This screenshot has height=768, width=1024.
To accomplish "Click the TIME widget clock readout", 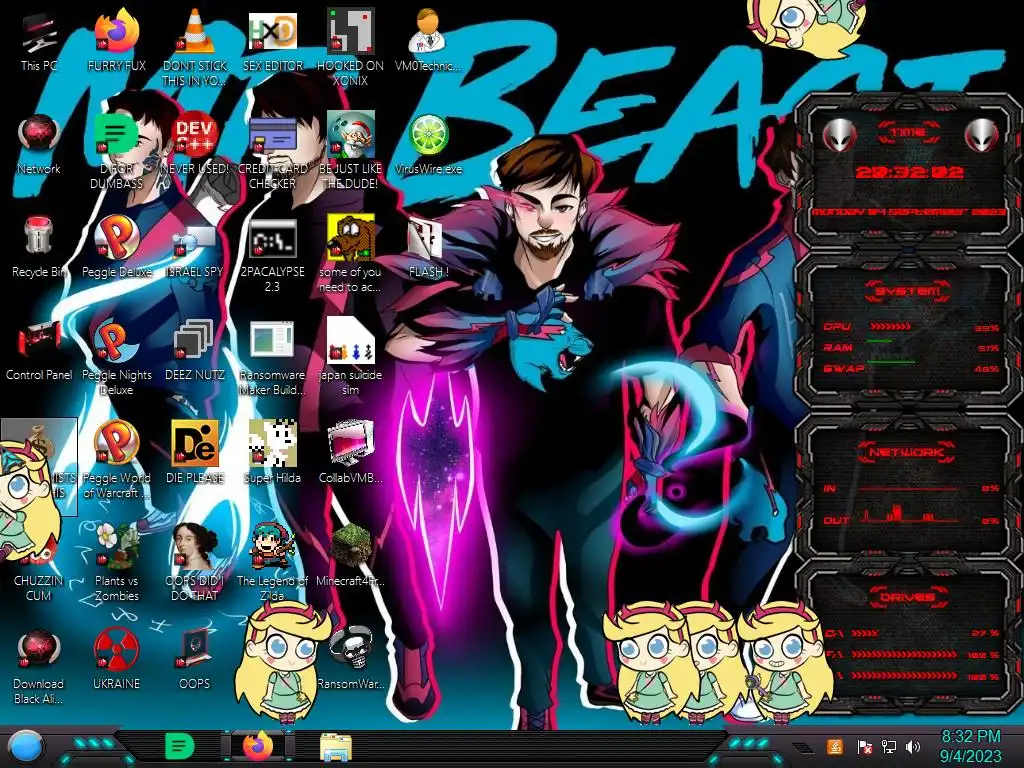I will (x=908, y=172).
